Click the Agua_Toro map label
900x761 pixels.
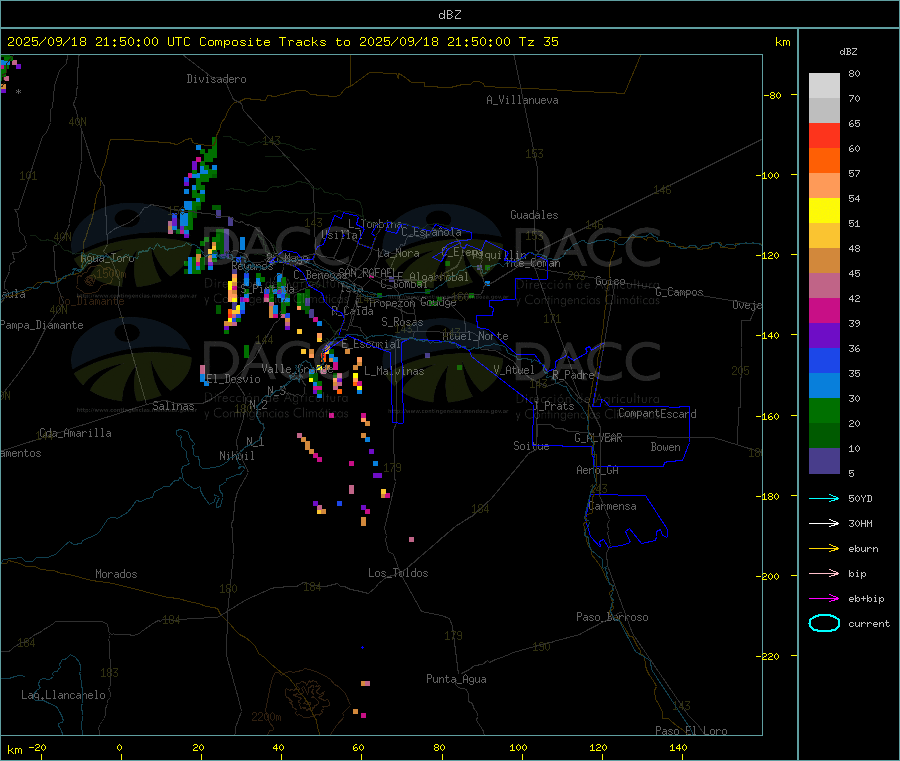[x=107, y=258]
